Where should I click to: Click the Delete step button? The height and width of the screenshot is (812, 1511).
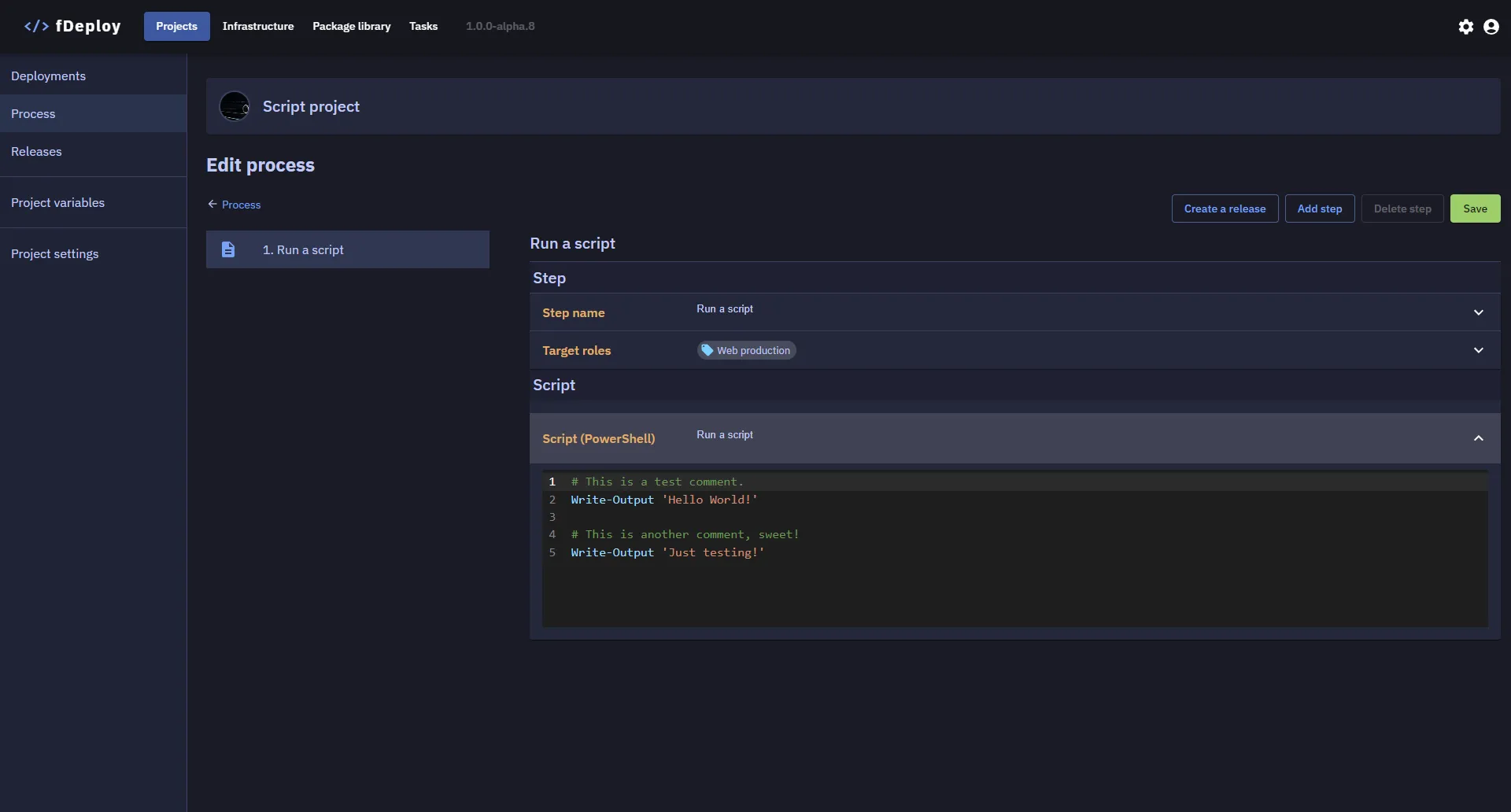(1402, 209)
